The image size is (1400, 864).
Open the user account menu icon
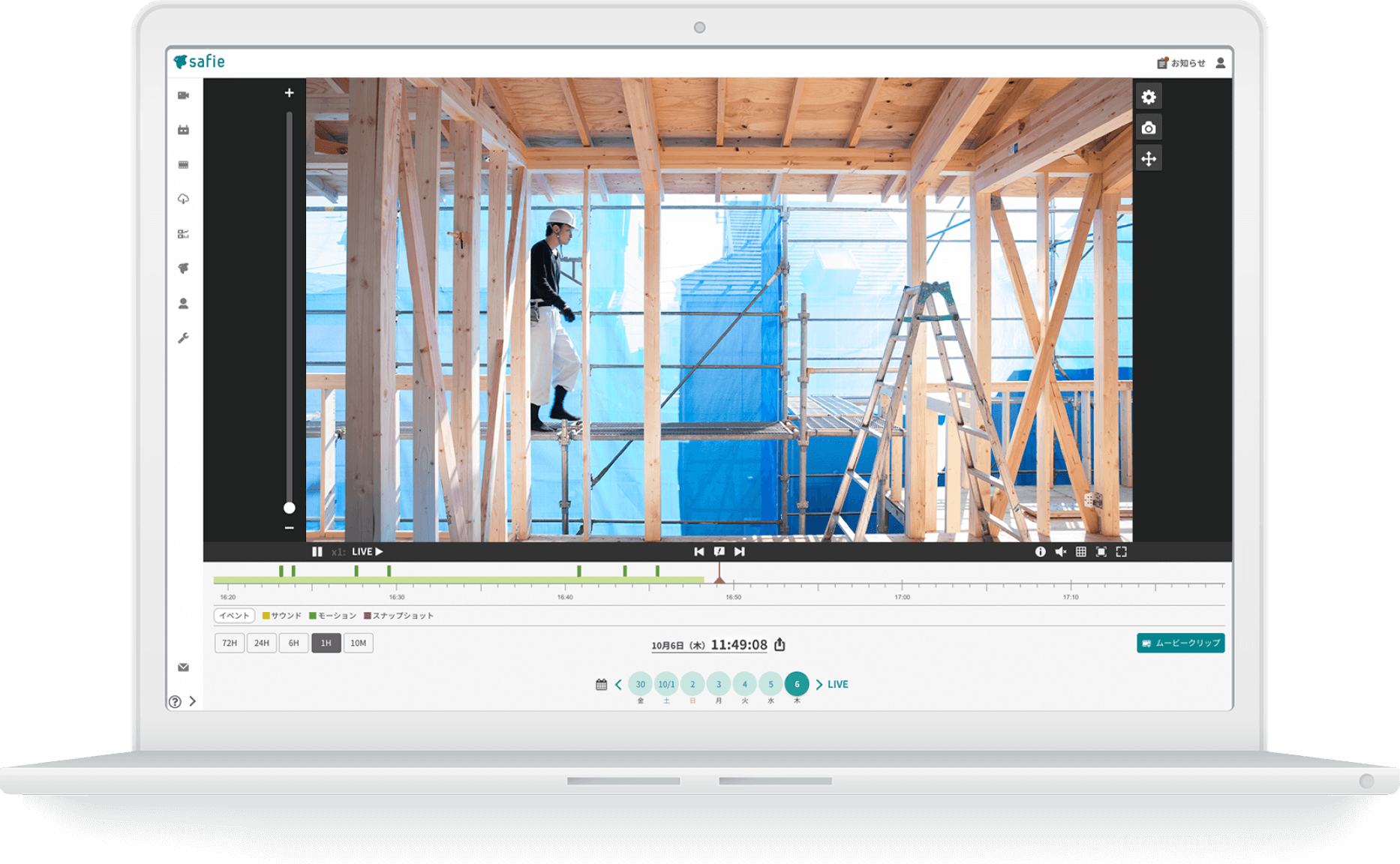click(x=1221, y=63)
